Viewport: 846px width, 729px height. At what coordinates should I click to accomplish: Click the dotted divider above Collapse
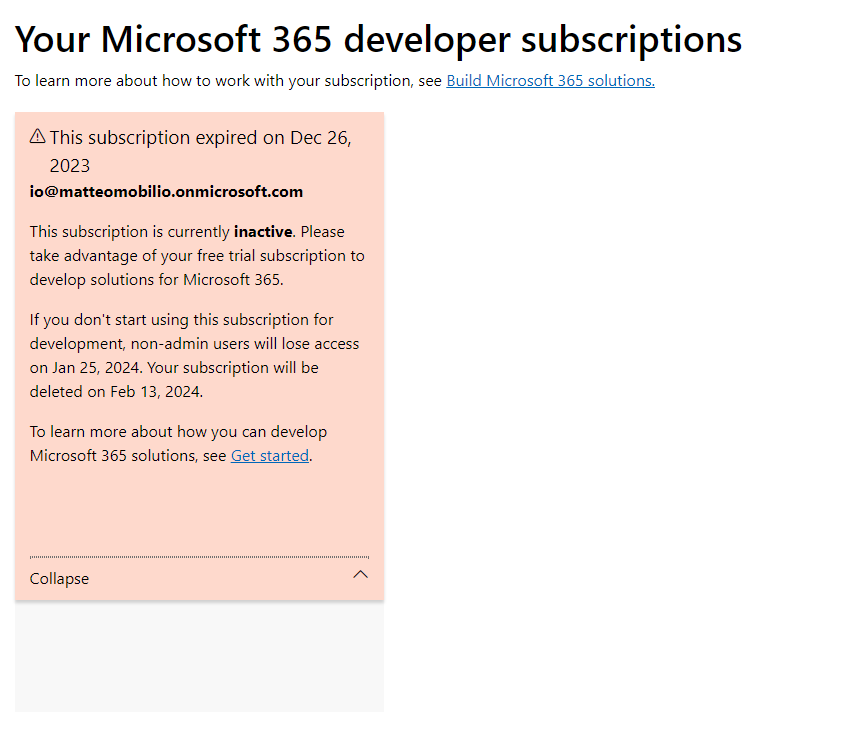(199, 556)
